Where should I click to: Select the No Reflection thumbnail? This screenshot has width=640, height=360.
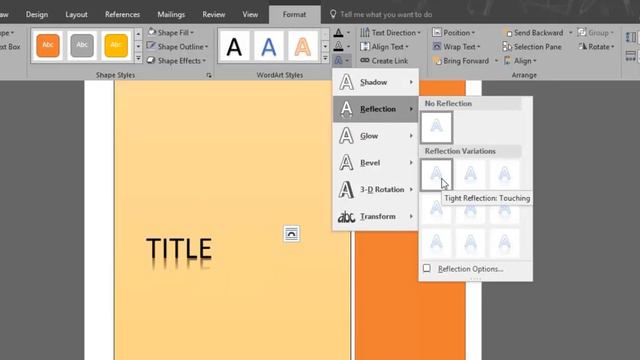tap(436, 127)
